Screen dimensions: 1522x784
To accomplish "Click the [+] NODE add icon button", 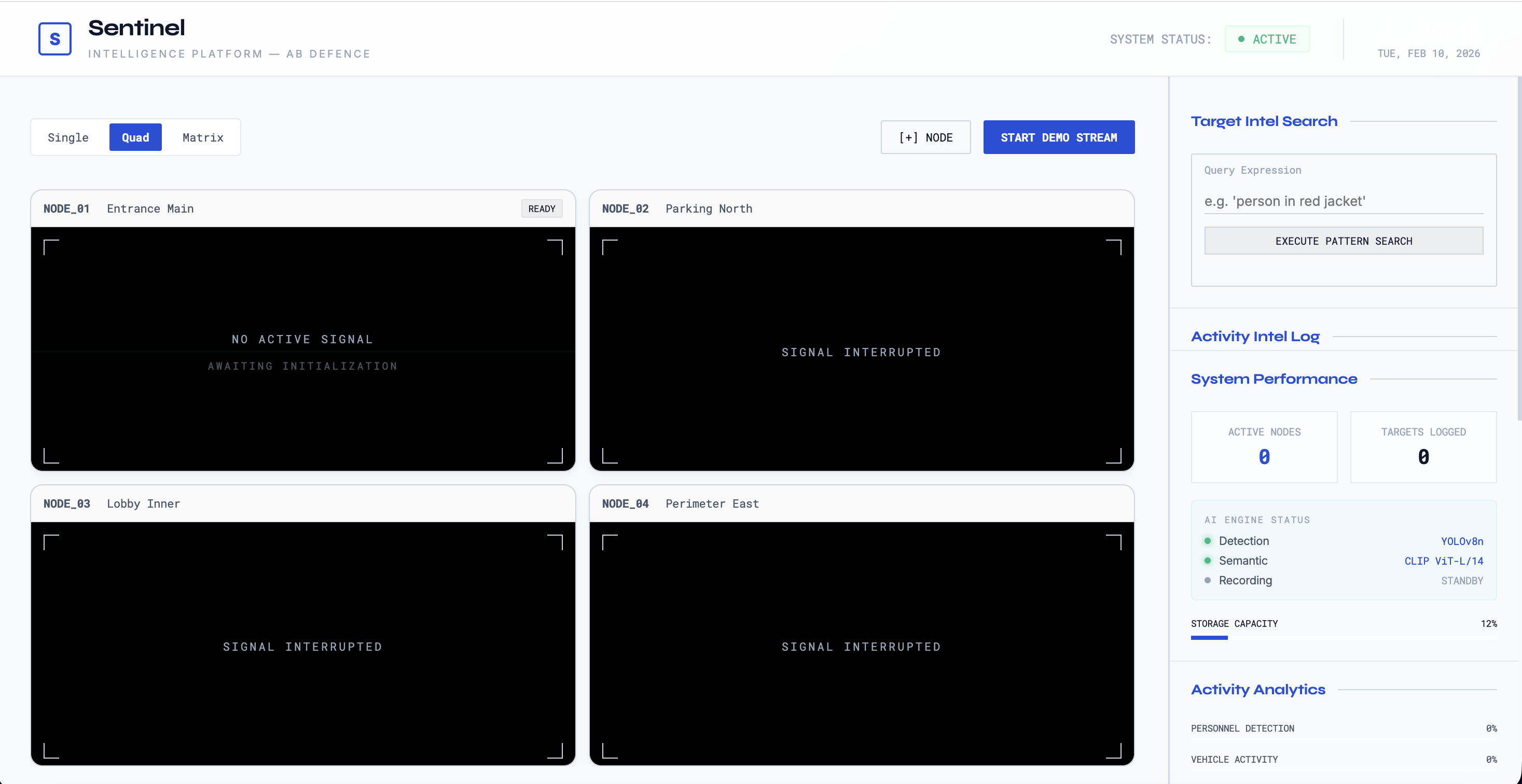I will point(925,137).
